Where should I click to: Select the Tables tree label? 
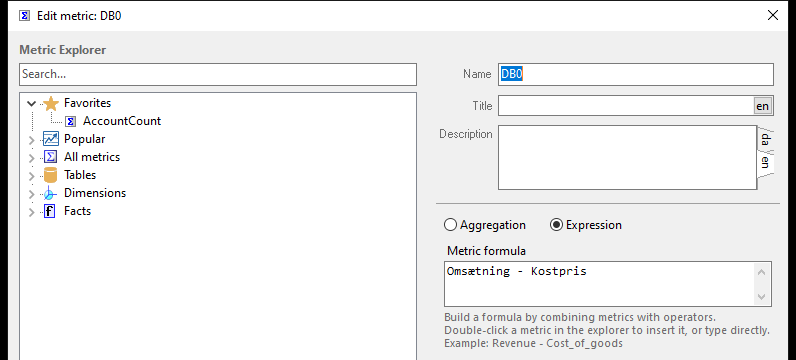pyautogui.click(x=80, y=175)
